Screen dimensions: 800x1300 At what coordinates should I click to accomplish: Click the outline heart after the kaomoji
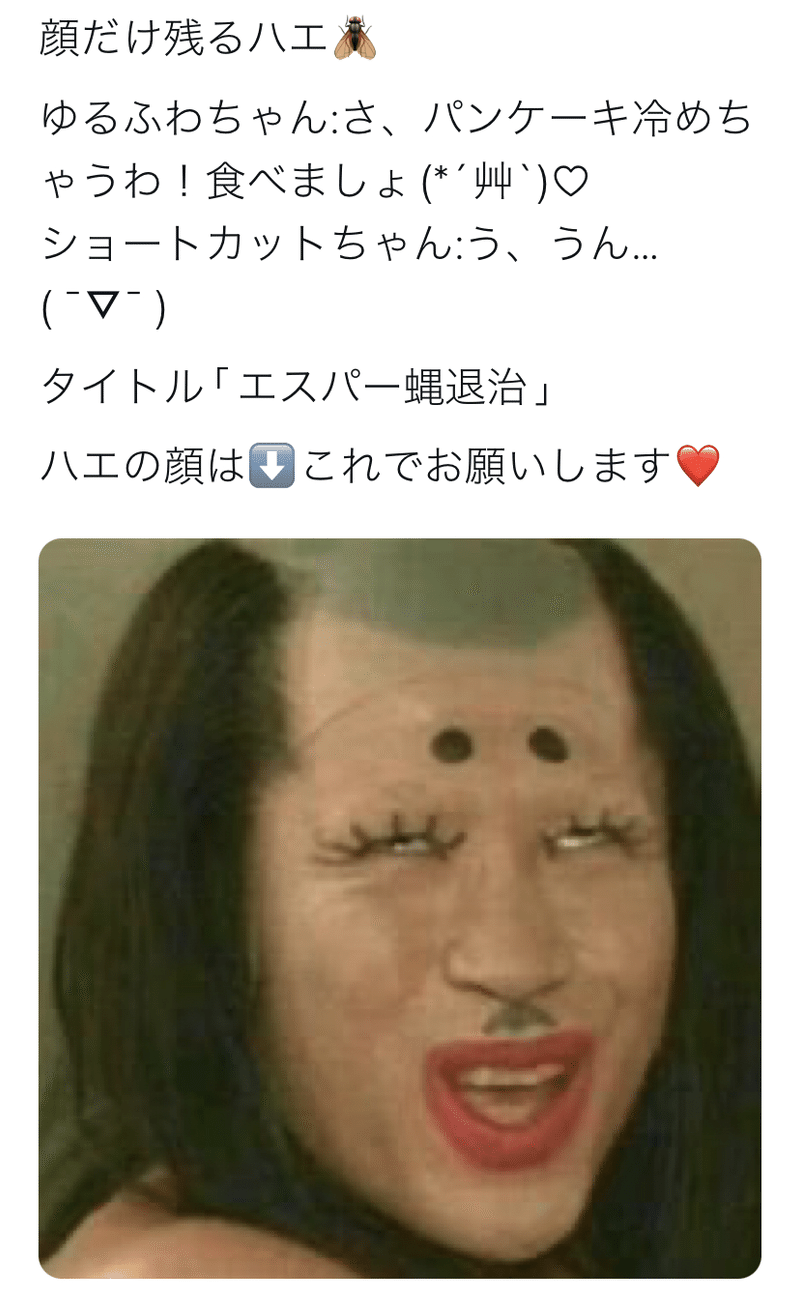570,184
